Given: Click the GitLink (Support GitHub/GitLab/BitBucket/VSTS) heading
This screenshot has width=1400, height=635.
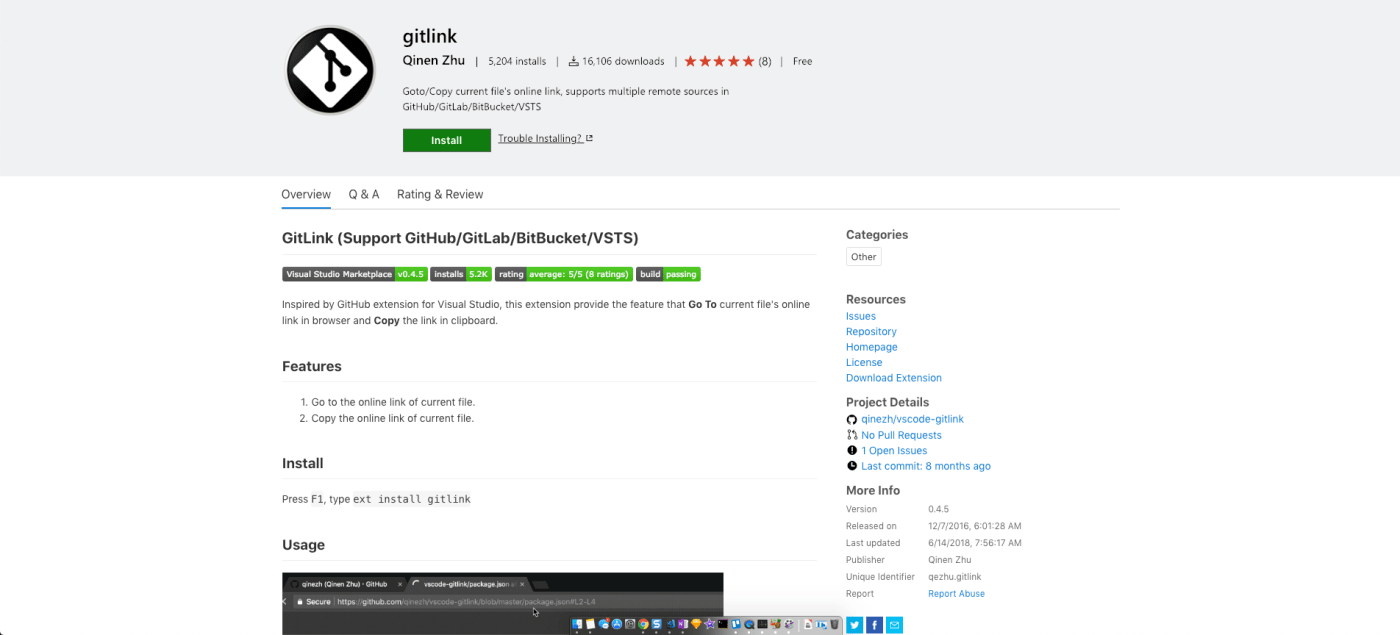Looking at the screenshot, I should pyautogui.click(x=460, y=238).
